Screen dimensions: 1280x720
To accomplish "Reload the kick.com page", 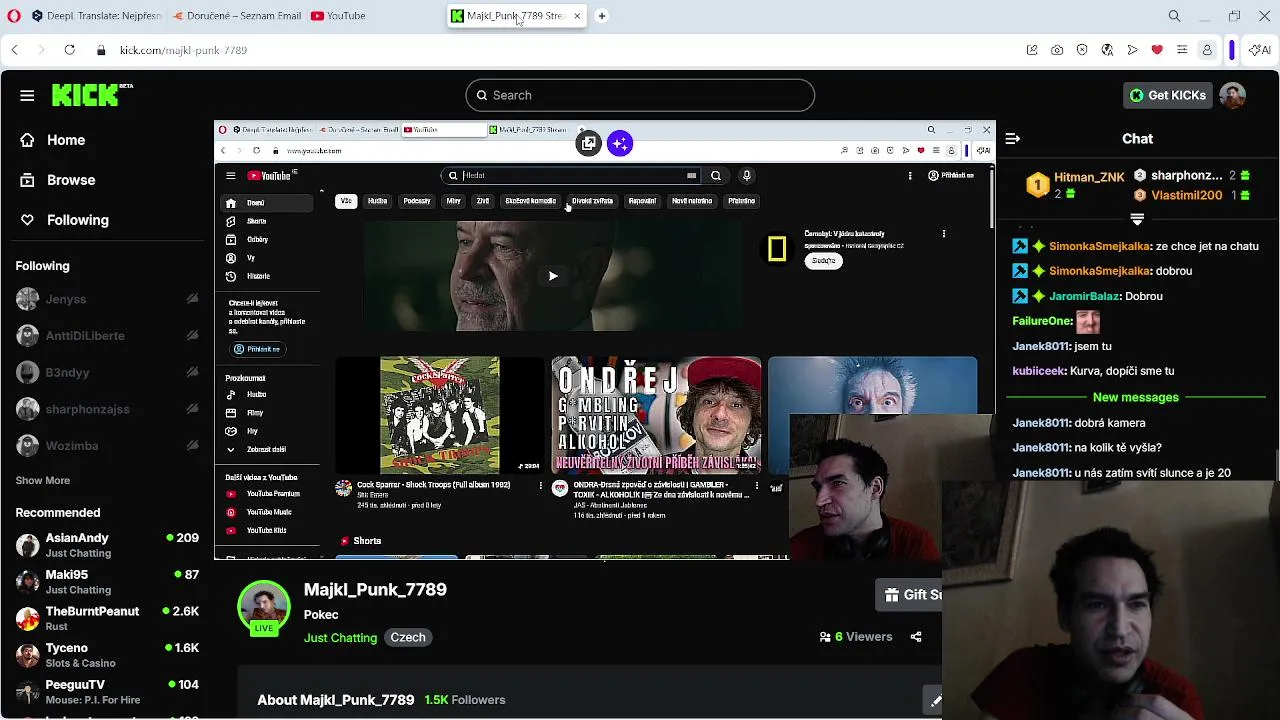I will (69, 50).
